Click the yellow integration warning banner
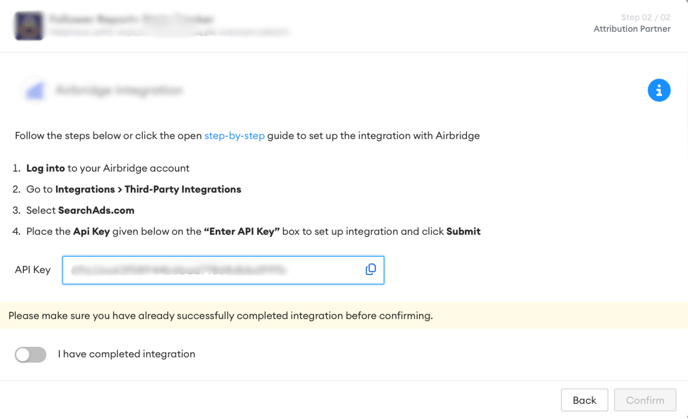Image resolution: width=688 pixels, height=419 pixels. 344,315
